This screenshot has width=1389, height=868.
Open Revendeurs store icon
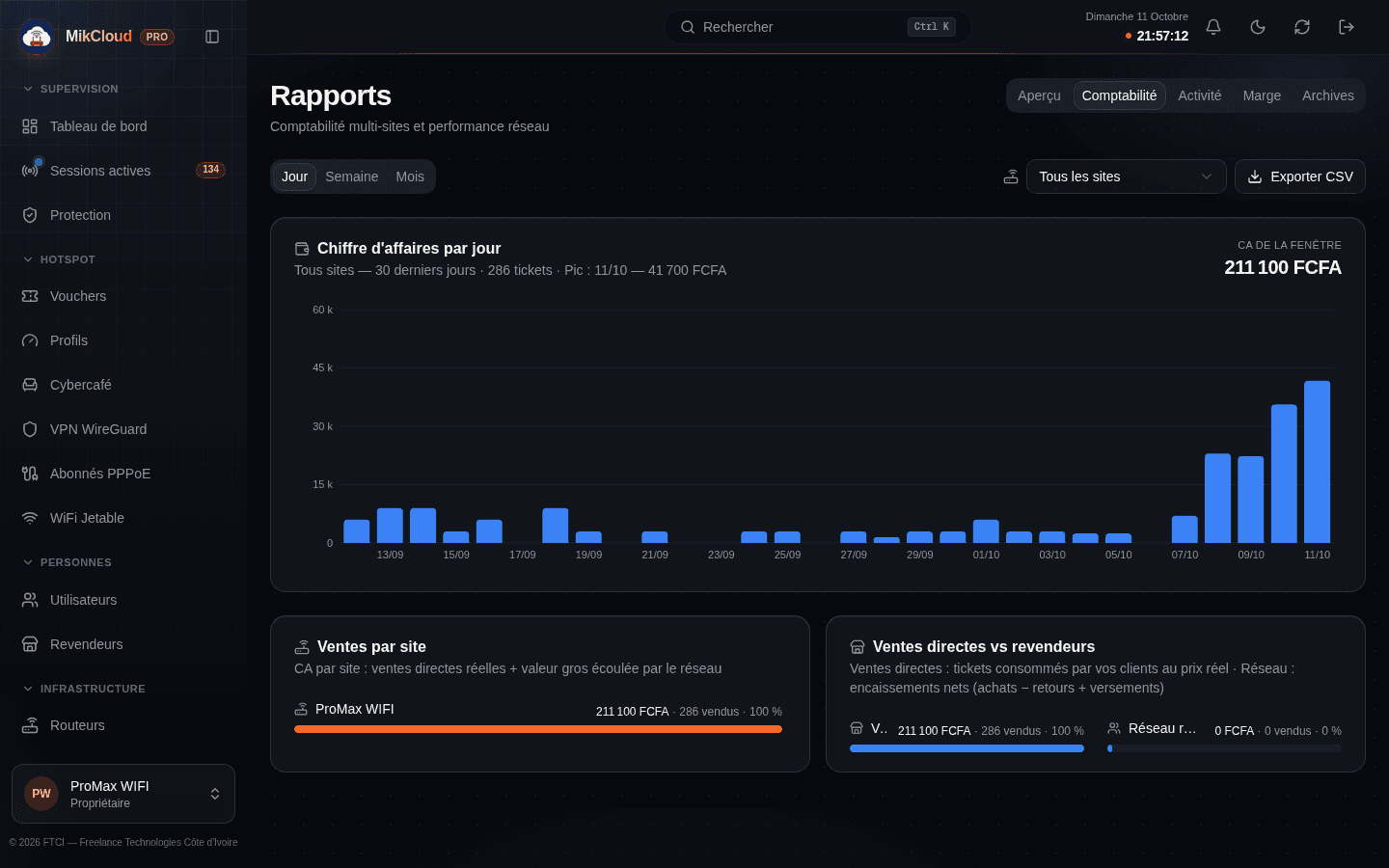[30, 644]
